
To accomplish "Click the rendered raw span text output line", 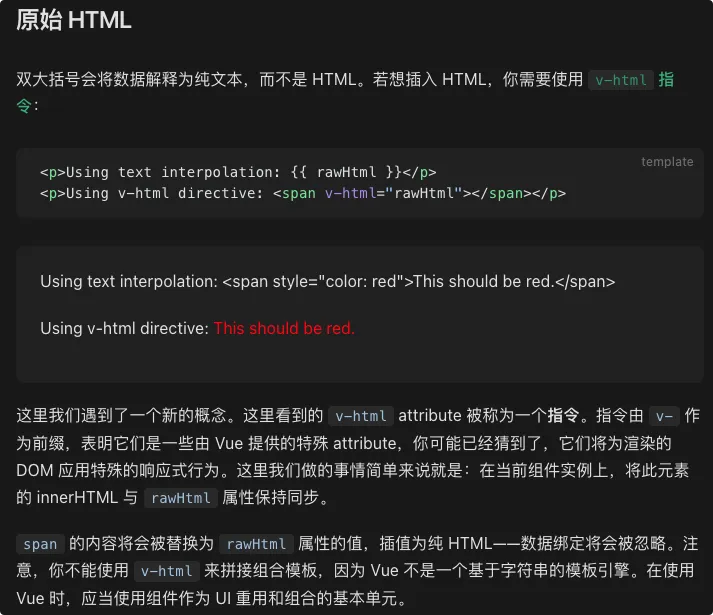I will click(x=327, y=282).
